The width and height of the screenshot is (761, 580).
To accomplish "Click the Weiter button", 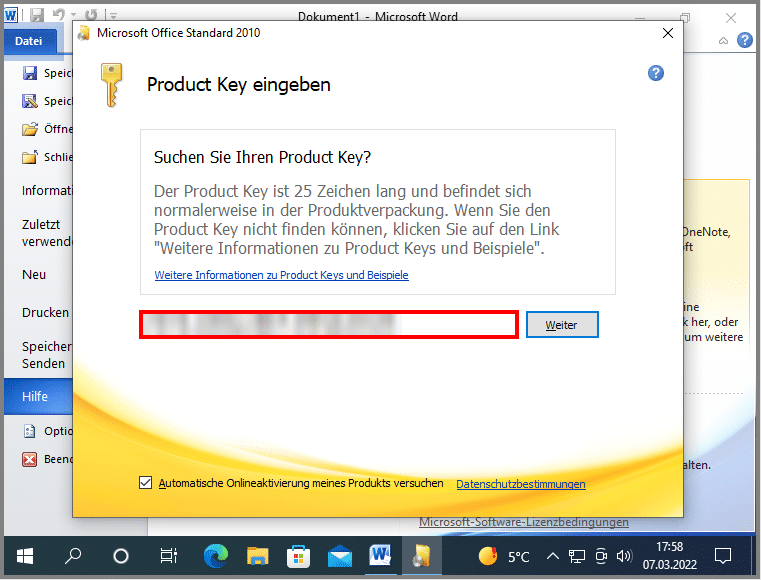I will [x=562, y=325].
